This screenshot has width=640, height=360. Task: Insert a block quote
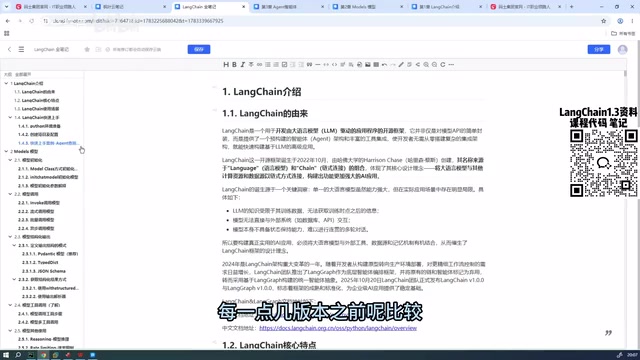coord(309,64)
